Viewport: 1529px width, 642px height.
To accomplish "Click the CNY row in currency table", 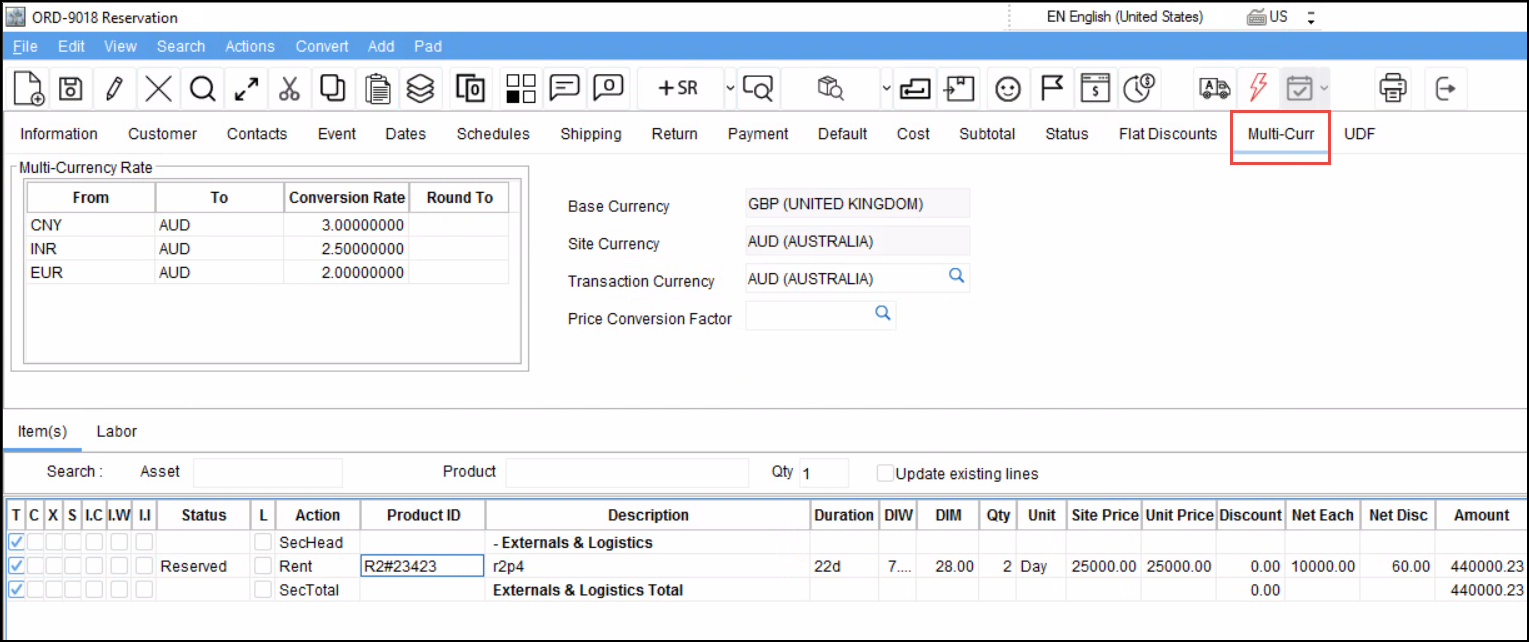I will (268, 225).
